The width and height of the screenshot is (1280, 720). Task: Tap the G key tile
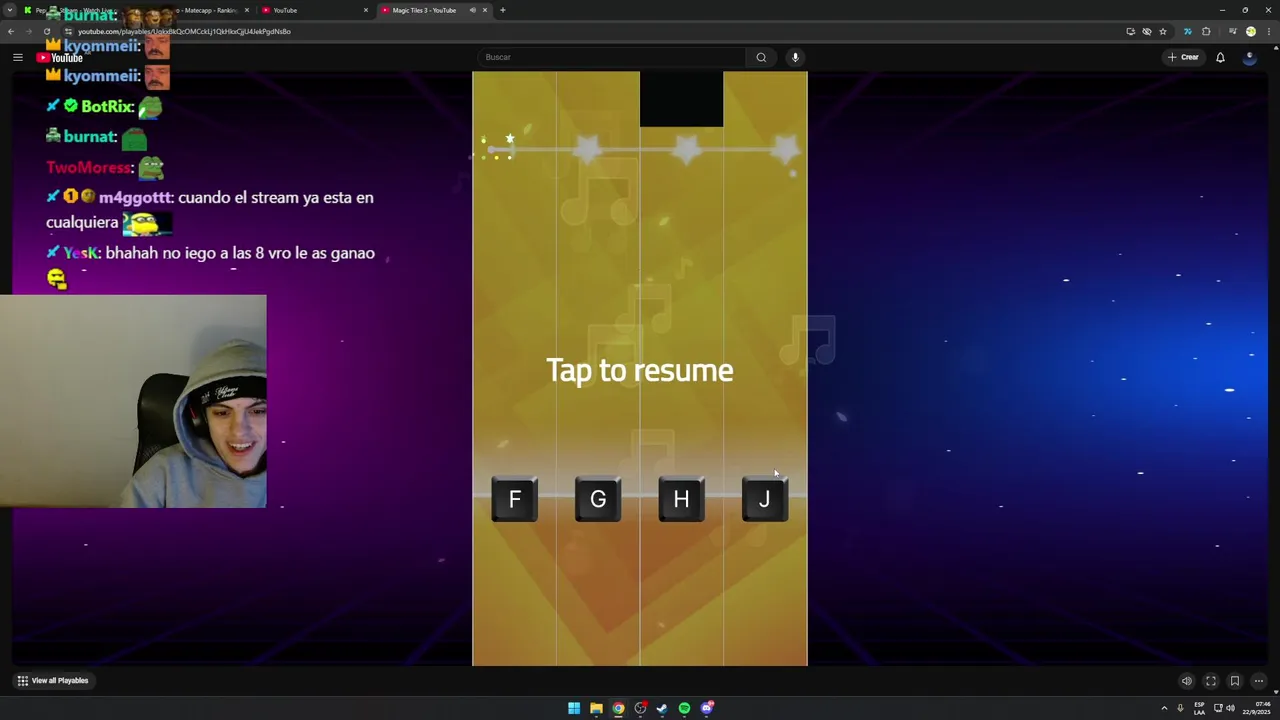tap(598, 499)
